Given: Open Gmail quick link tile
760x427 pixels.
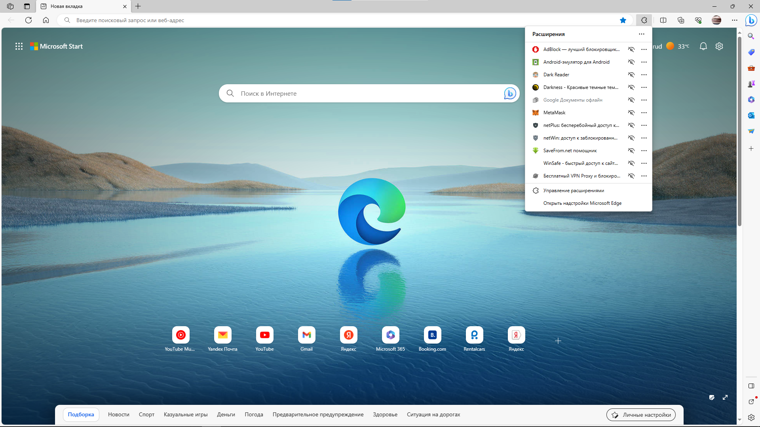Looking at the screenshot, I should pyautogui.click(x=306, y=338).
